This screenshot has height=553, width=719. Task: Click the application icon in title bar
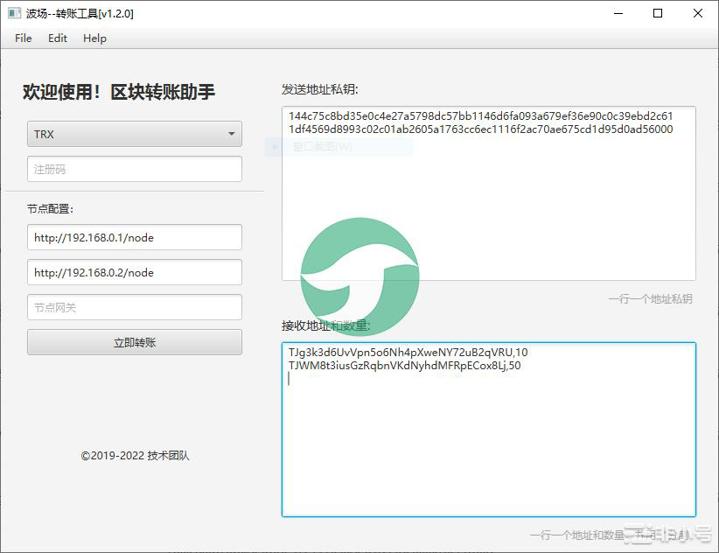click(14, 13)
